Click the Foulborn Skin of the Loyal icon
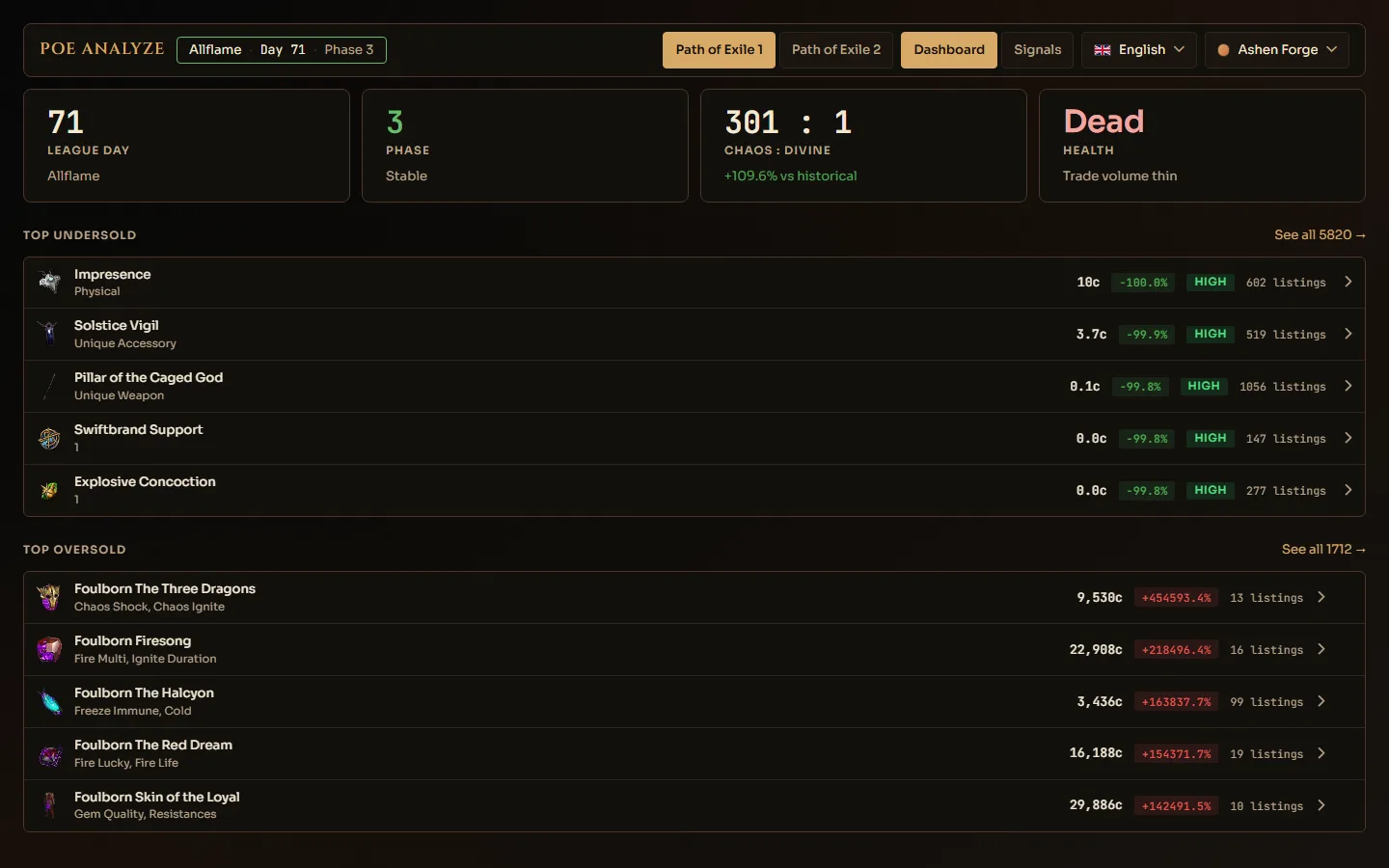1389x868 pixels. (x=49, y=805)
